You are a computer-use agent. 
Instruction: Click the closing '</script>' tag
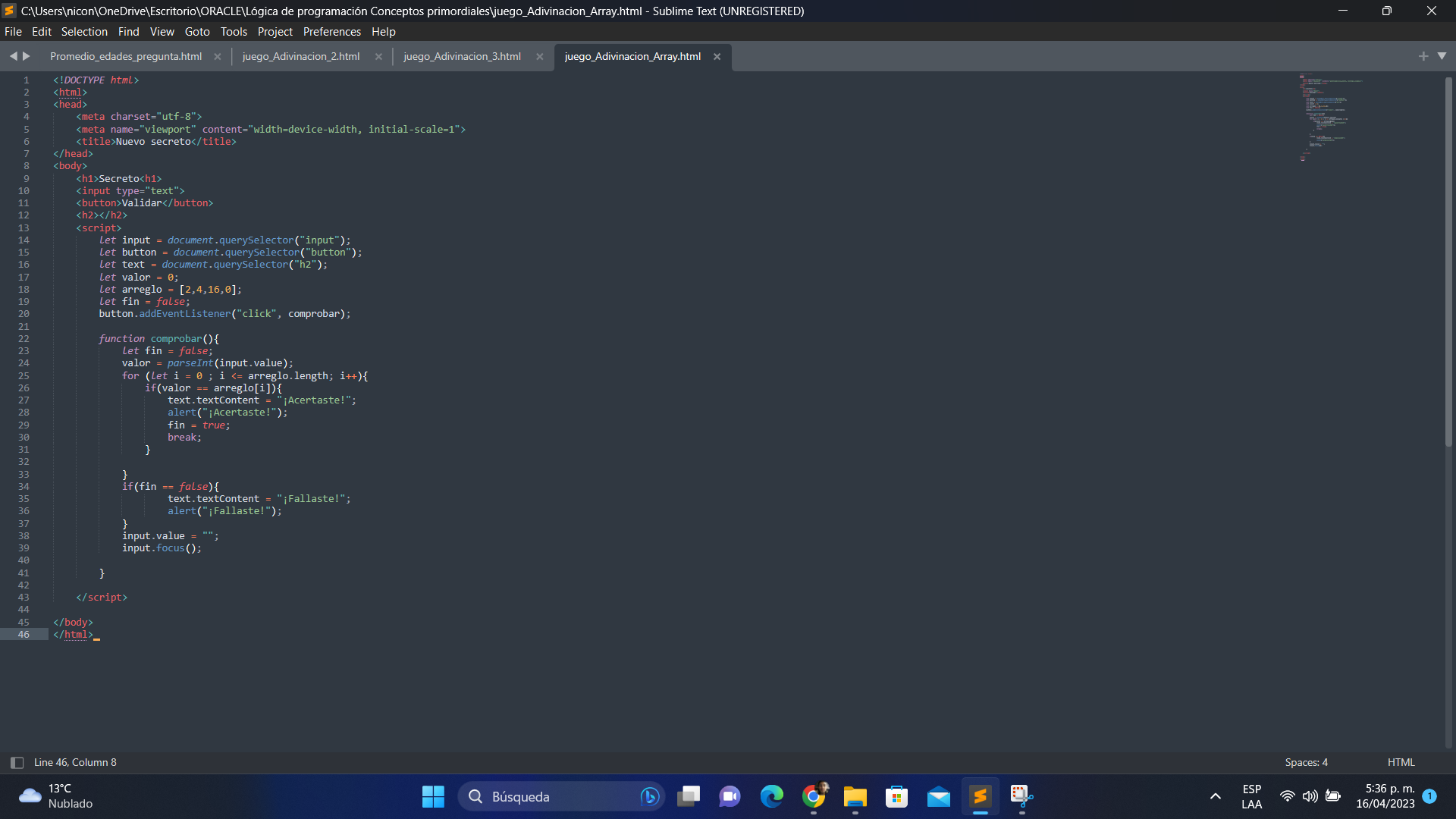(x=102, y=598)
